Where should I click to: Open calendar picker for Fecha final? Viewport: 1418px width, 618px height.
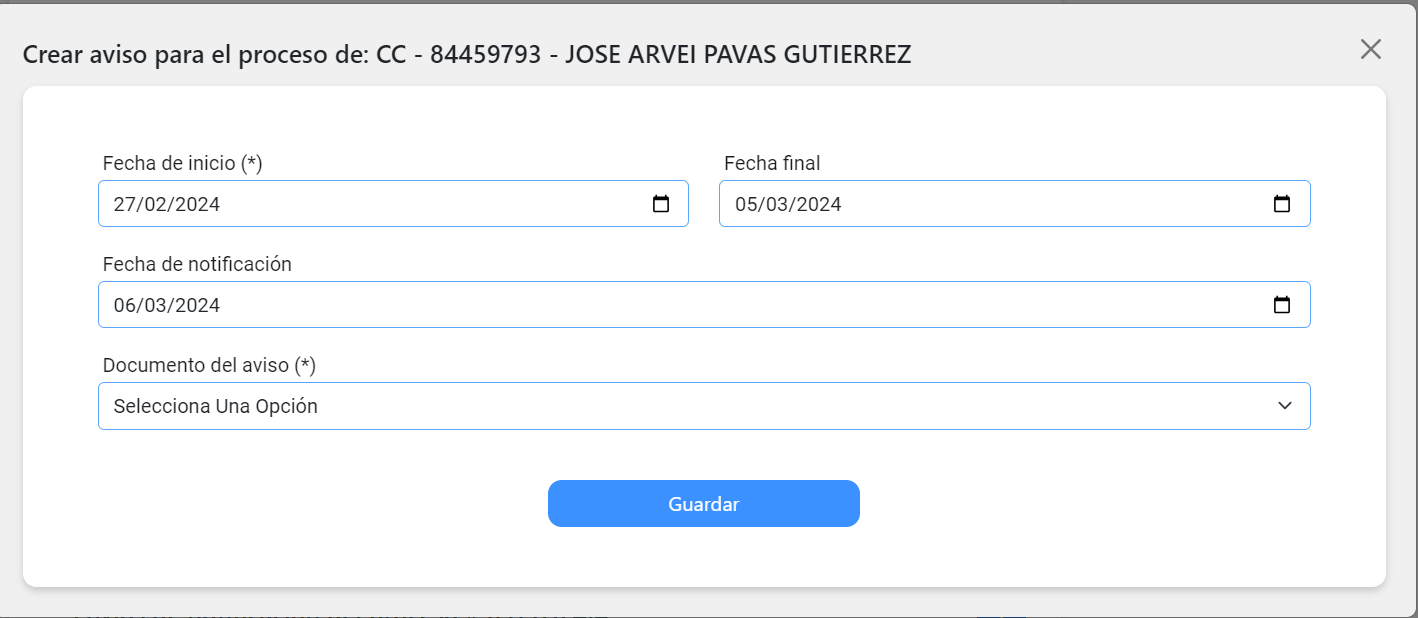pos(1282,204)
